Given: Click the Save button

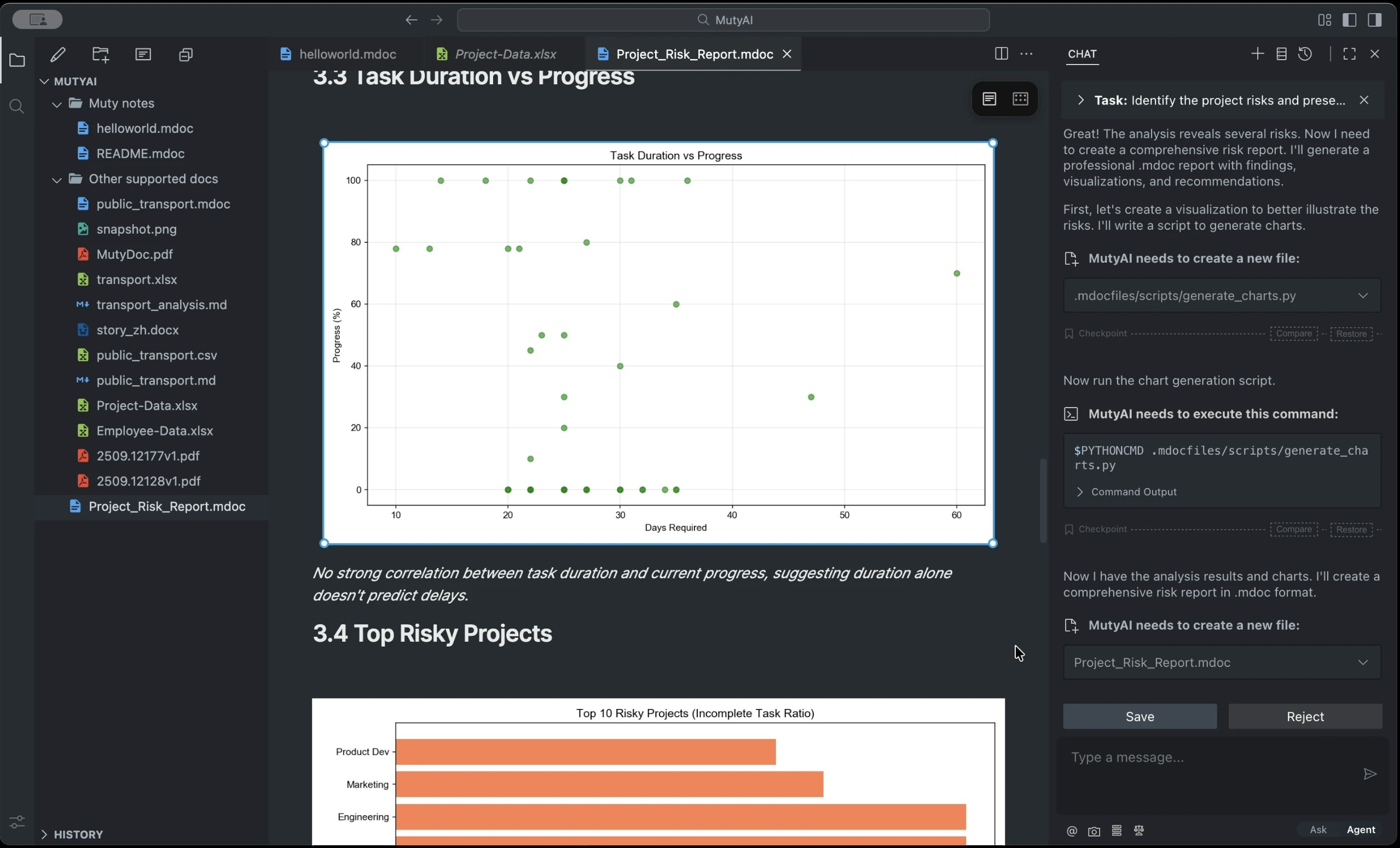Looking at the screenshot, I should point(1139,716).
